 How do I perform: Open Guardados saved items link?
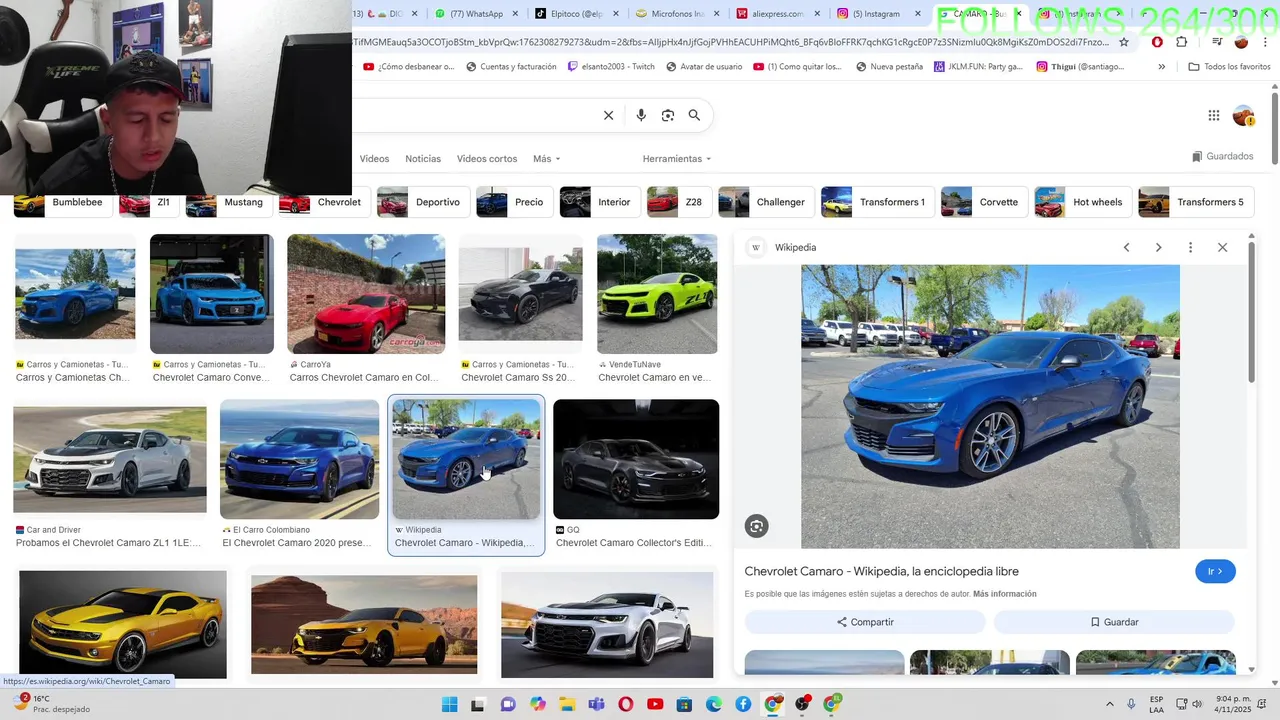point(1223,157)
